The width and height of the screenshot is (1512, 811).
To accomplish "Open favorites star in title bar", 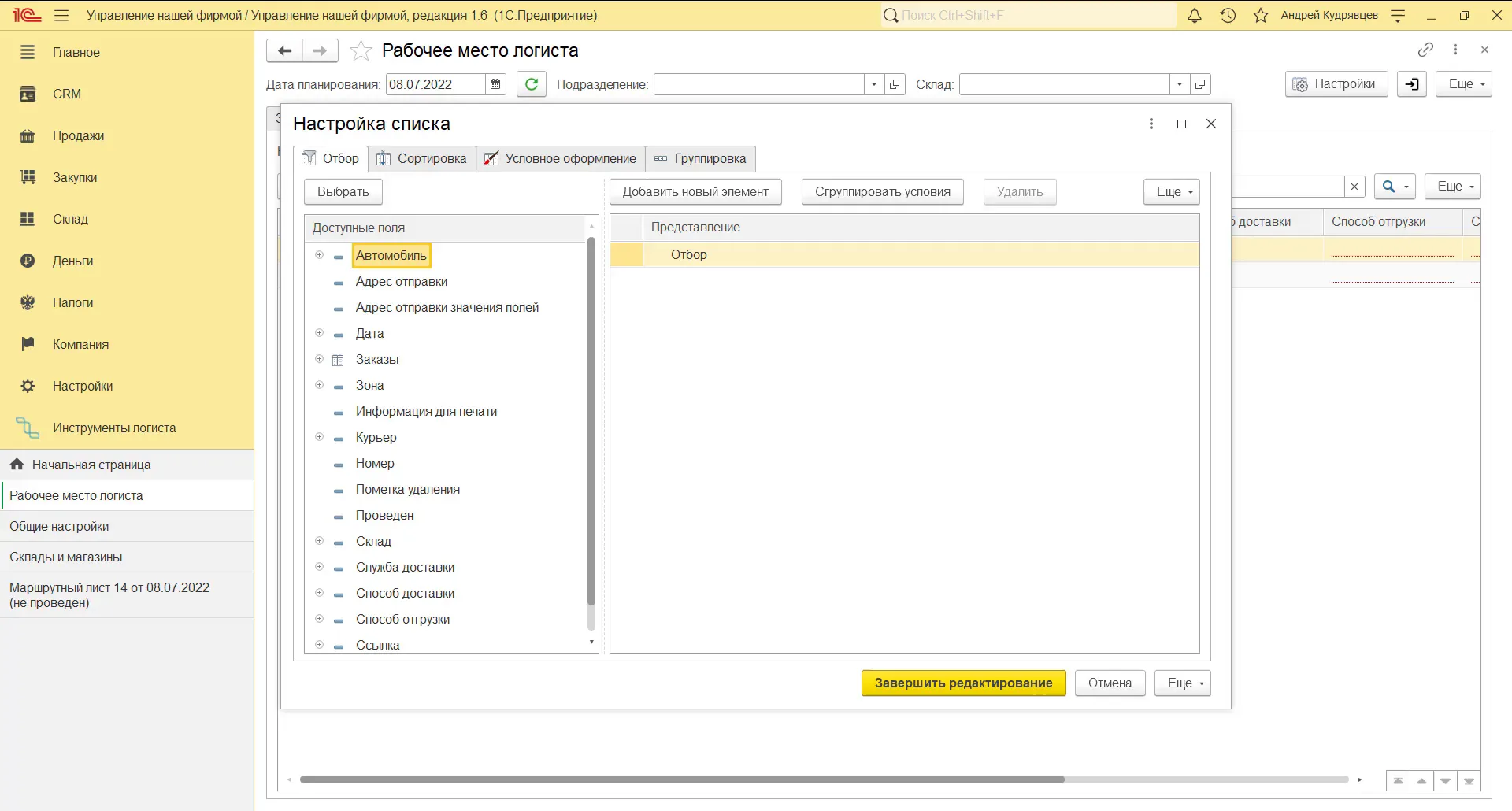I will 1261,15.
